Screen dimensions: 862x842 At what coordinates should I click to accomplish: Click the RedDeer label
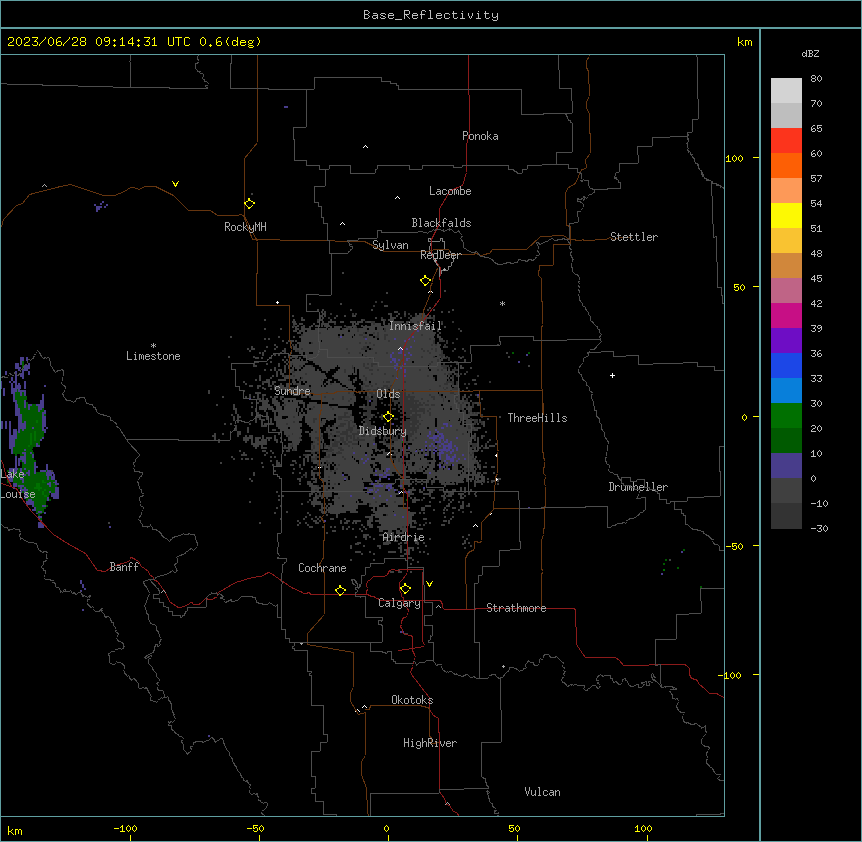coord(440,255)
